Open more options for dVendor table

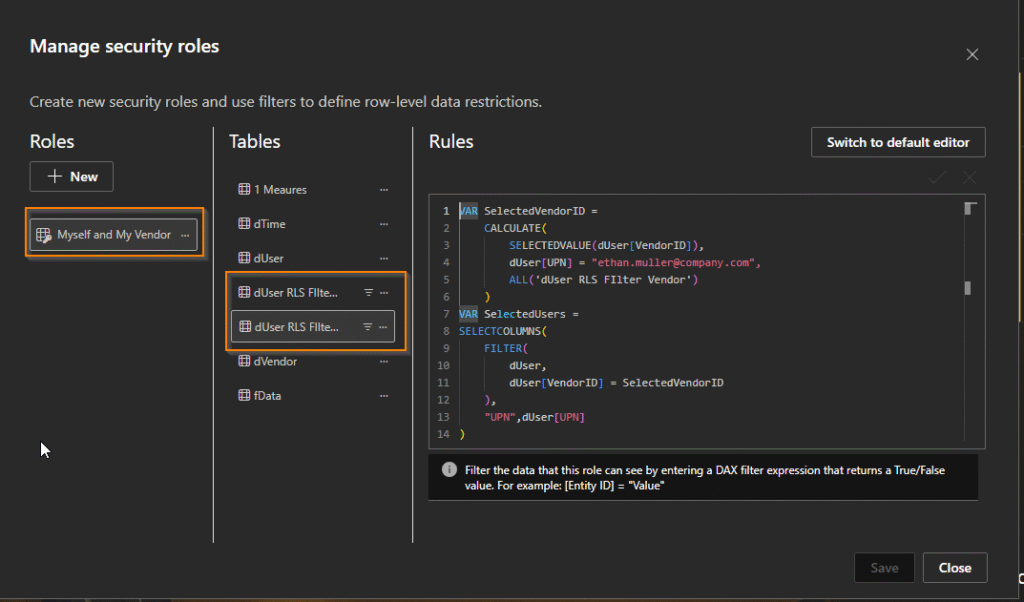click(x=383, y=361)
